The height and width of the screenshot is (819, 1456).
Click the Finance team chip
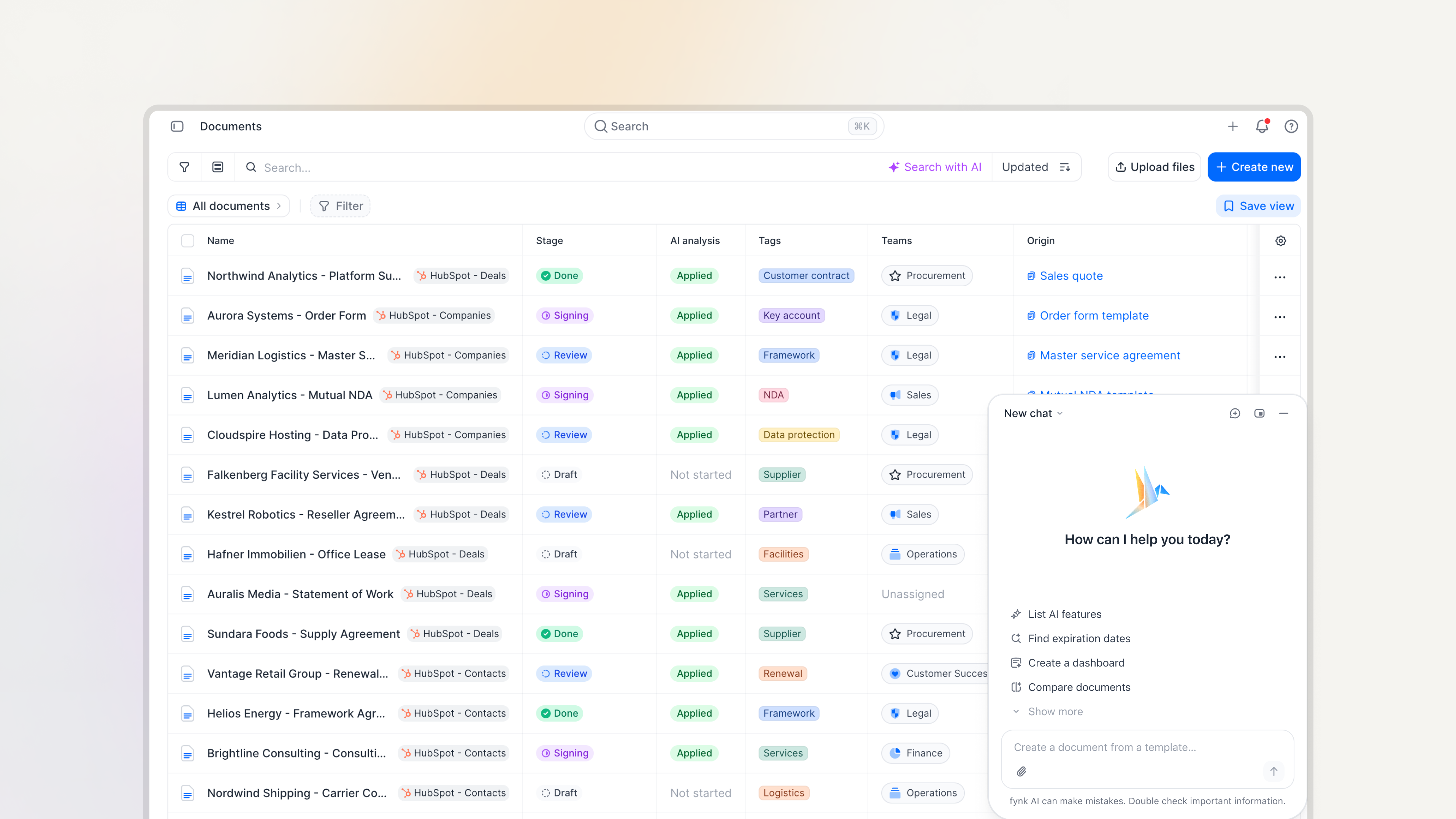click(916, 754)
